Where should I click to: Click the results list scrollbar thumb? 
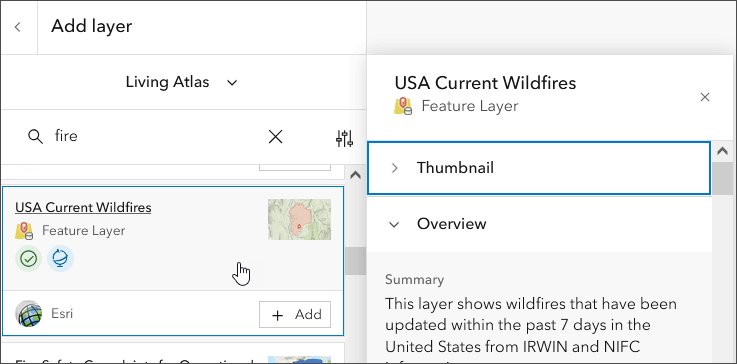coord(356,261)
